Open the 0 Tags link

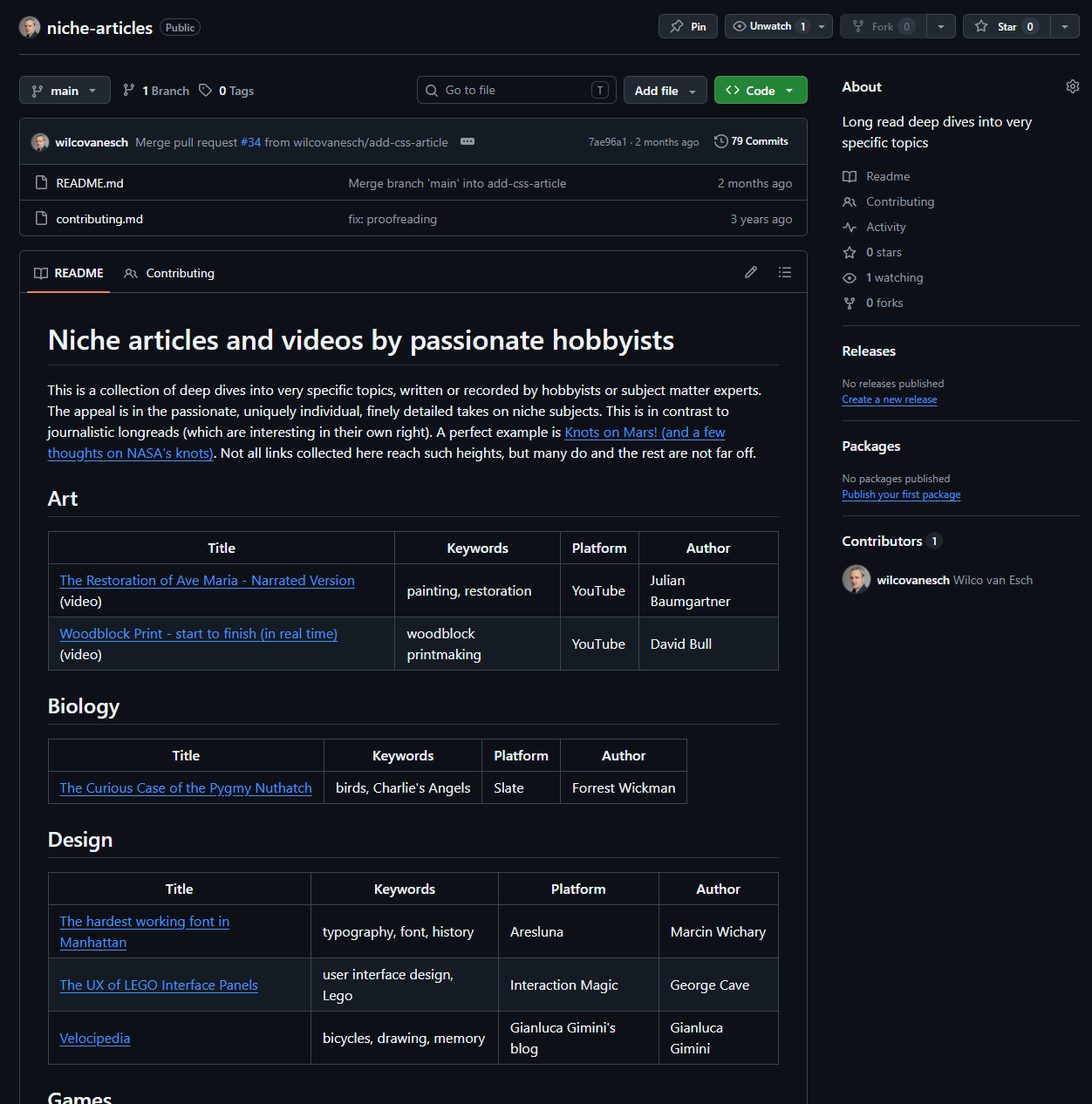(226, 91)
